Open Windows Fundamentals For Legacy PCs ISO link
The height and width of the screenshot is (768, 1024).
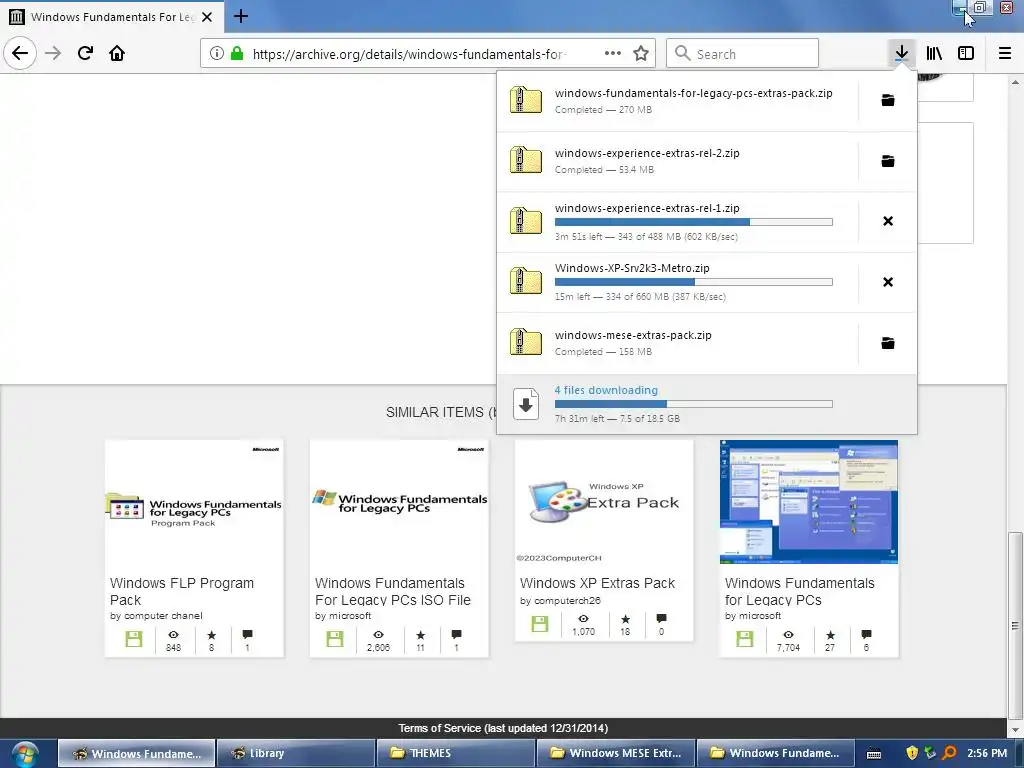tap(392, 591)
